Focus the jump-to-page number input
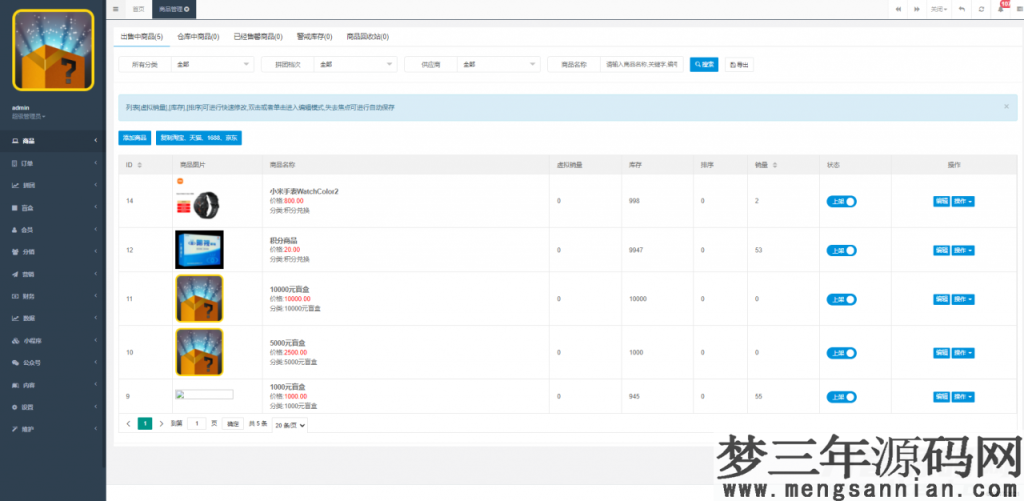The height and width of the screenshot is (501, 1024). coord(197,424)
